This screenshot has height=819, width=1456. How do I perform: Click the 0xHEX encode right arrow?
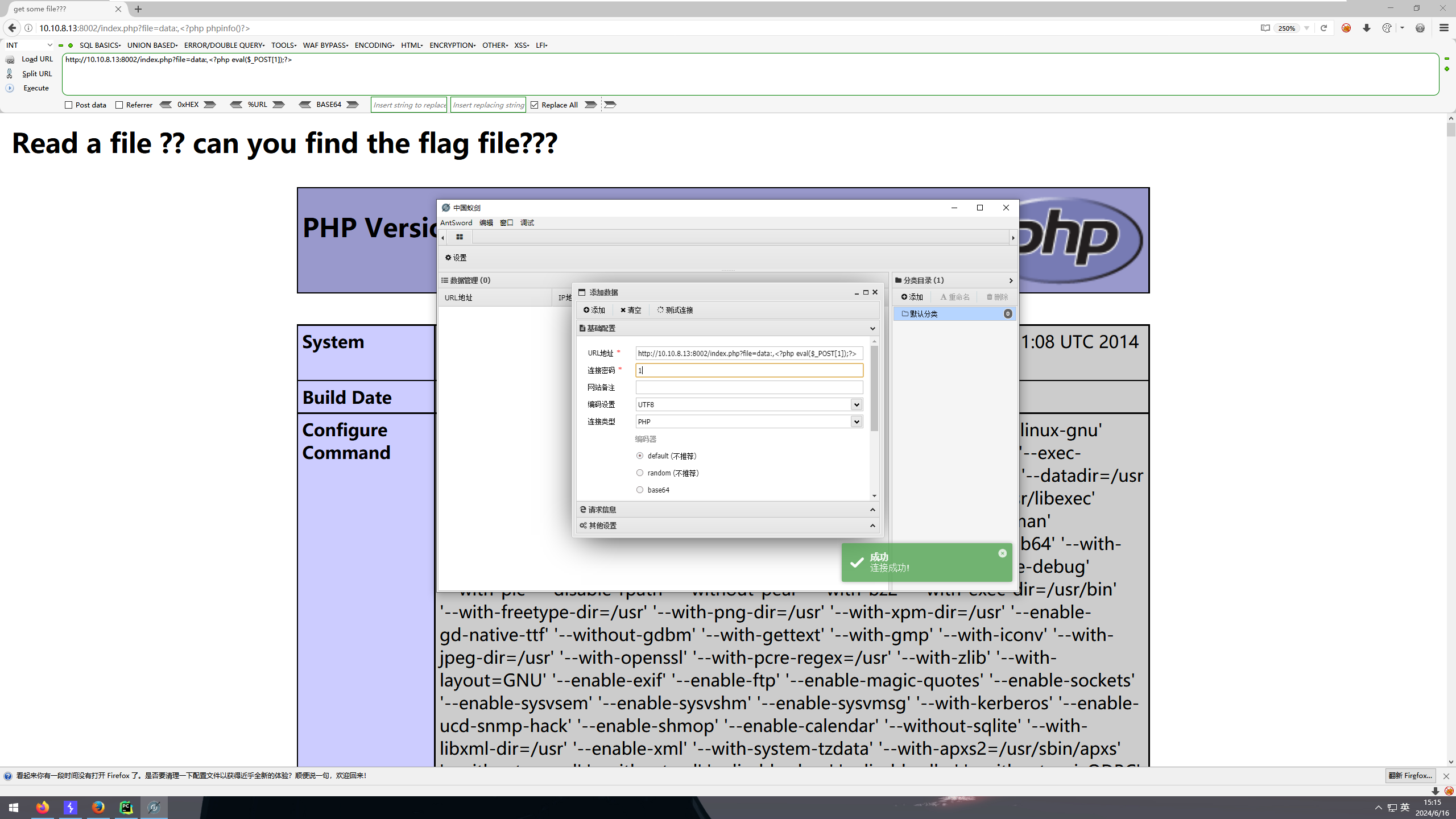[x=210, y=105]
